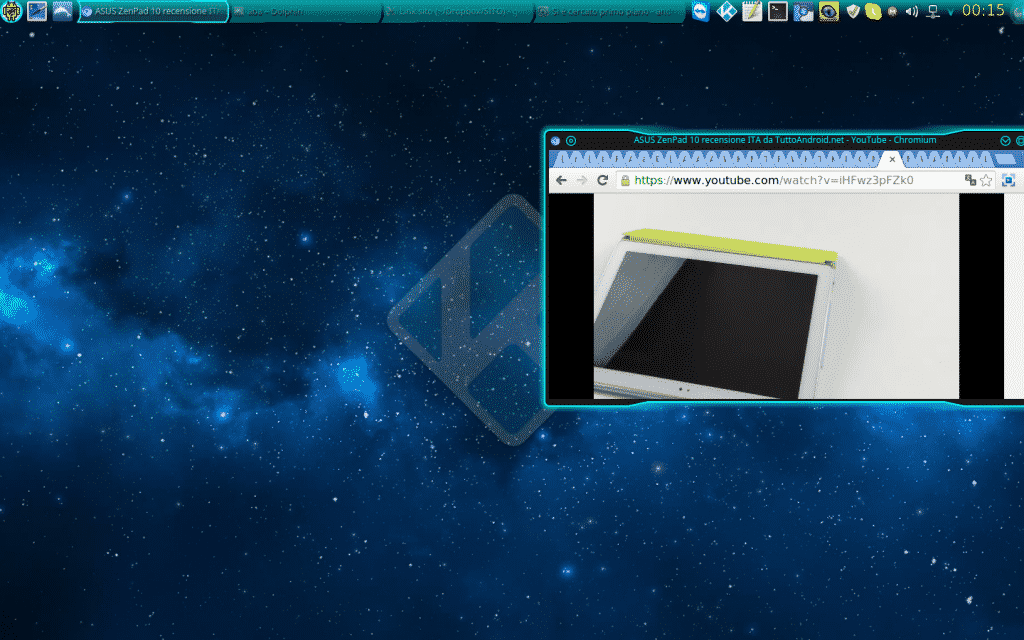Image resolution: width=1024 pixels, height=640 pixels.
Task: Close the active YouTube tab
Action: click(x=892, y=159)
